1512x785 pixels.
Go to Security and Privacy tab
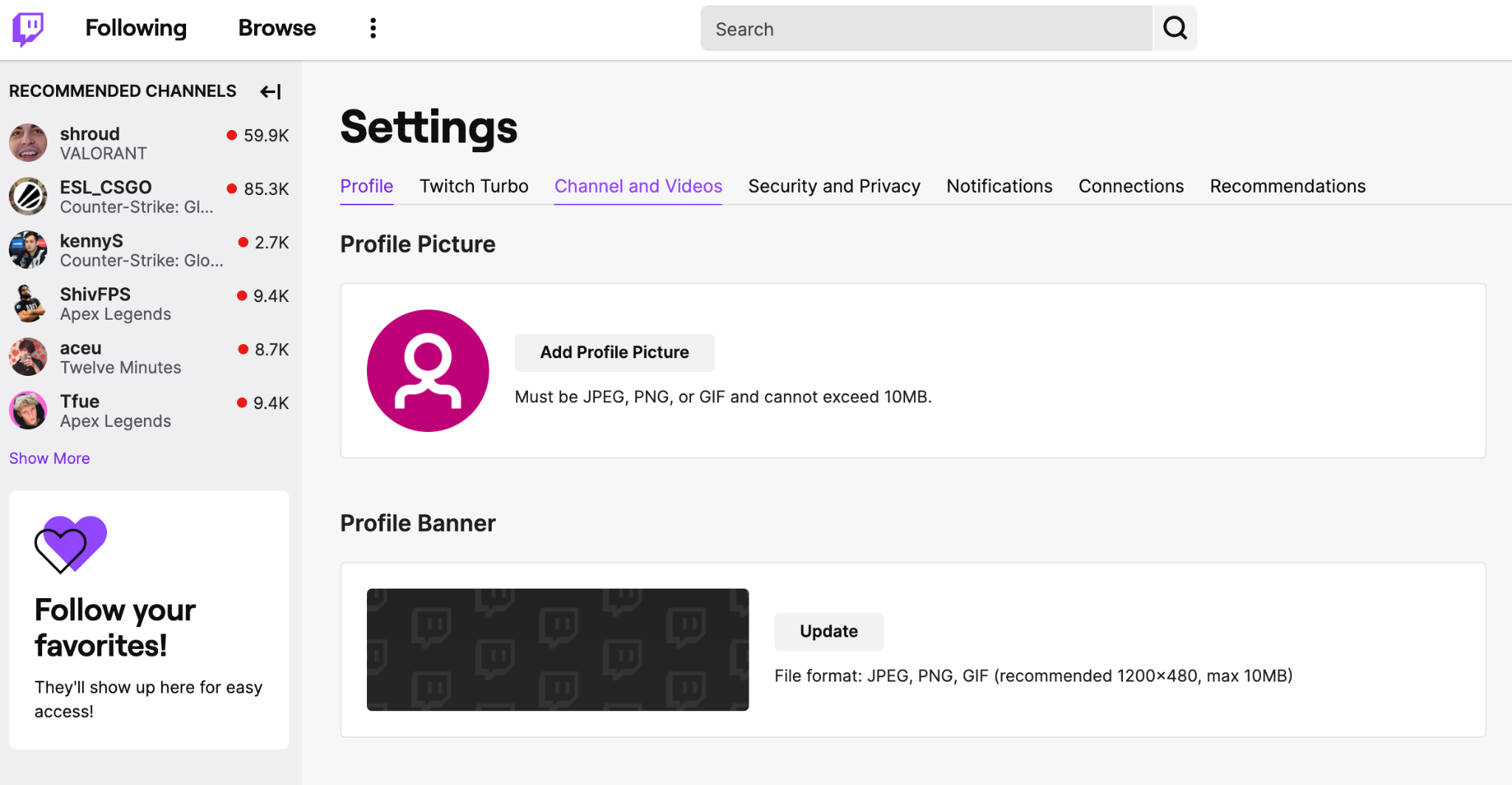tap(834, 186)
